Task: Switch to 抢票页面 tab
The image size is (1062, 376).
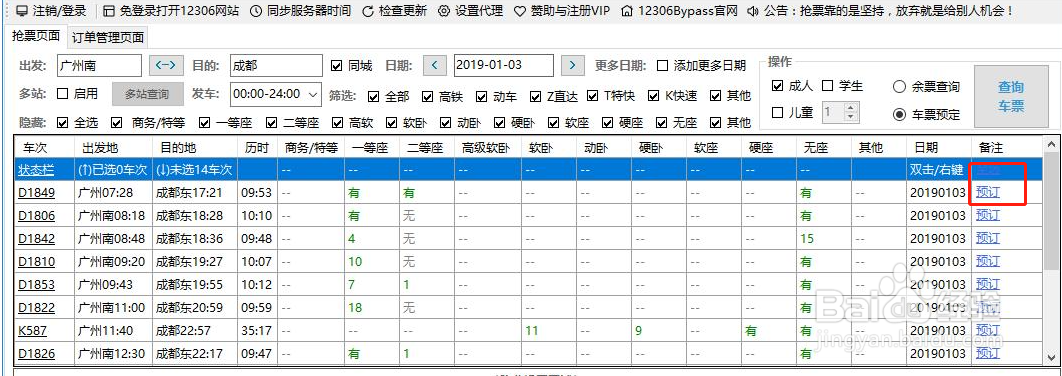Action: 36,36
